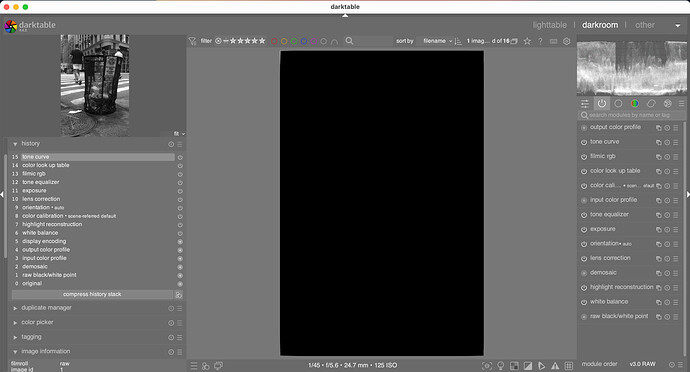
Task: Open the other views tab
Action: (x=645, y=25)
